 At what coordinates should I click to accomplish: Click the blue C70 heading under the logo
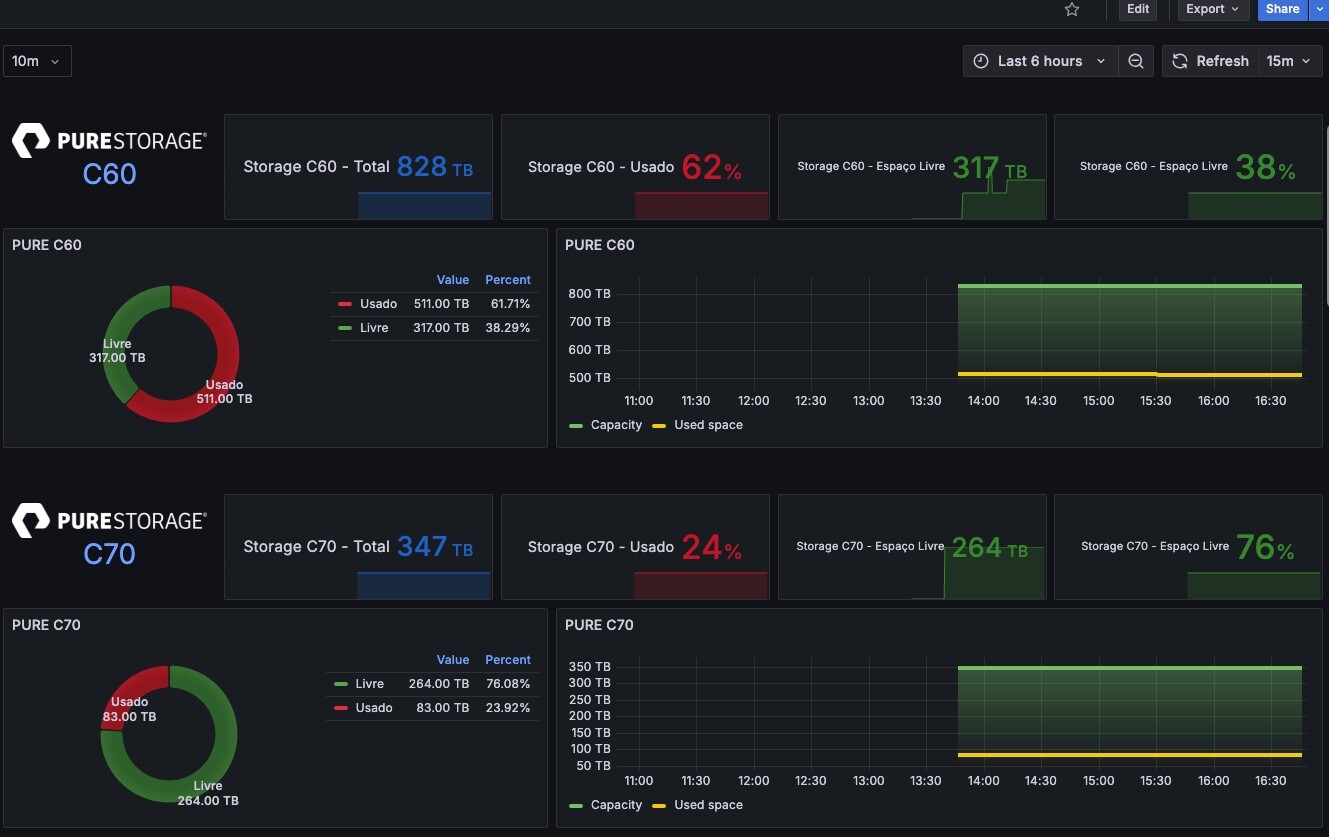109,554
